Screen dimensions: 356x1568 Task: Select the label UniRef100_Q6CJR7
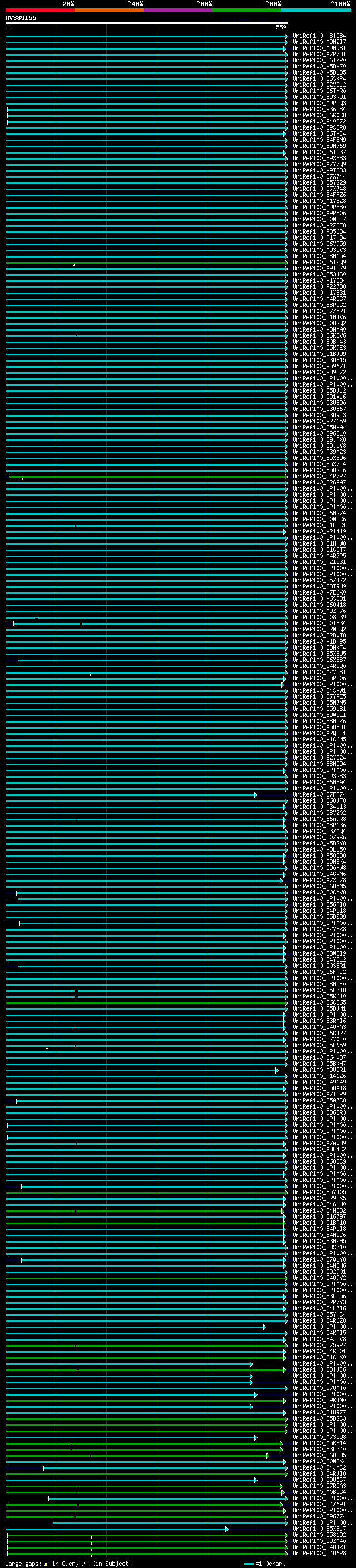(x=319, y=1033)
